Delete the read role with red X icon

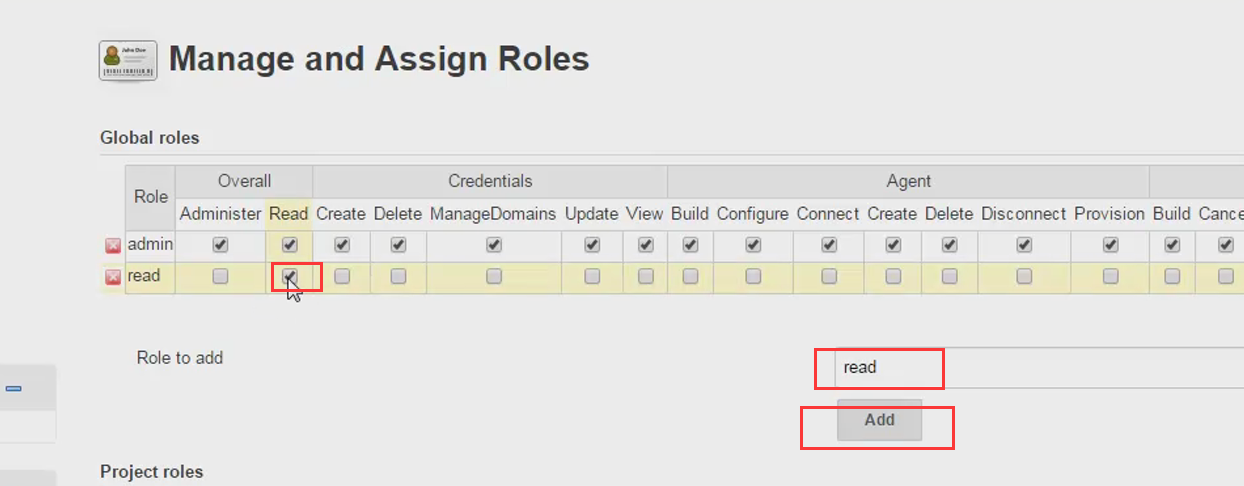tap(113, 277)
